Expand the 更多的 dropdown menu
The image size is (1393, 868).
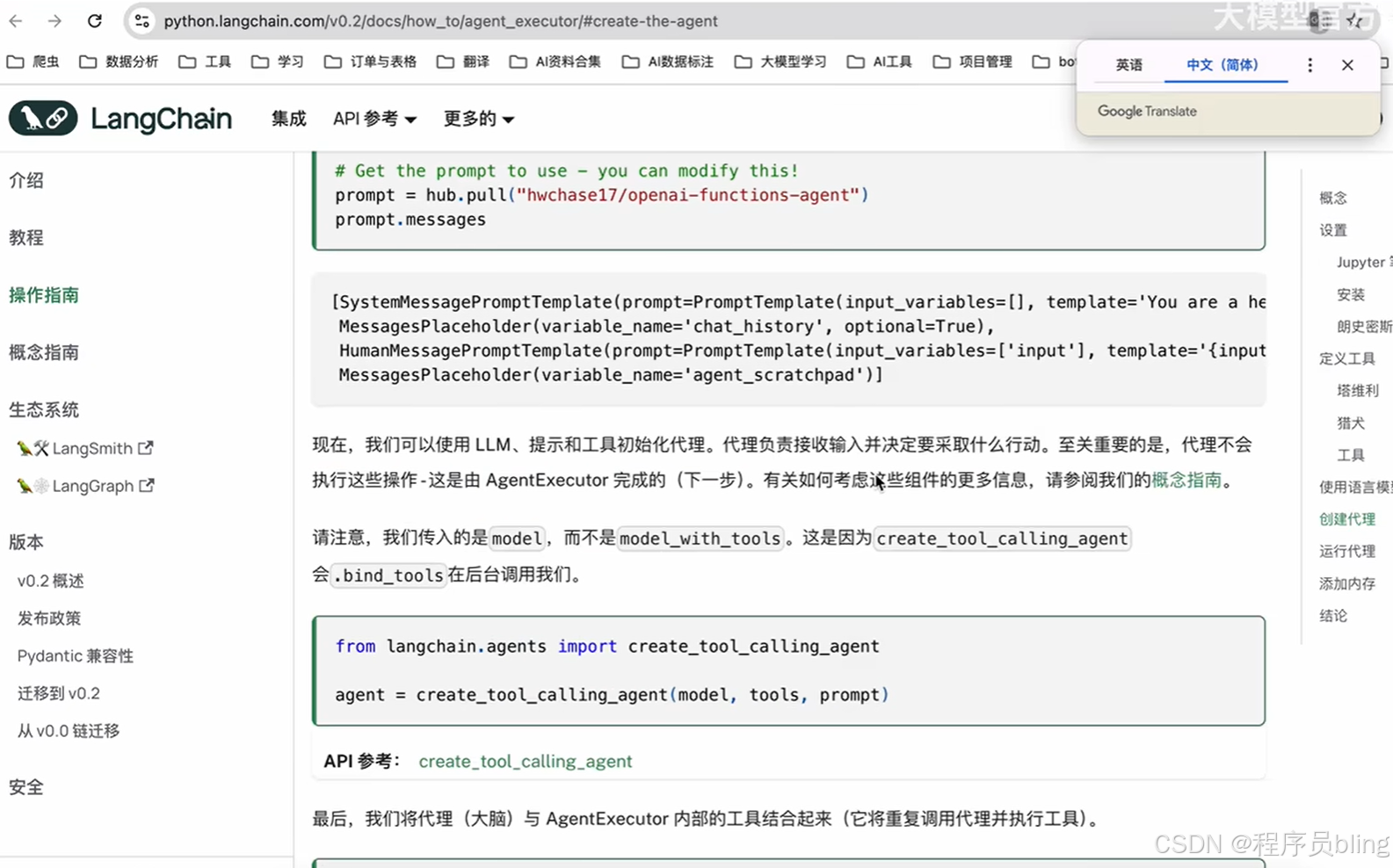click(x=479, y=119)
